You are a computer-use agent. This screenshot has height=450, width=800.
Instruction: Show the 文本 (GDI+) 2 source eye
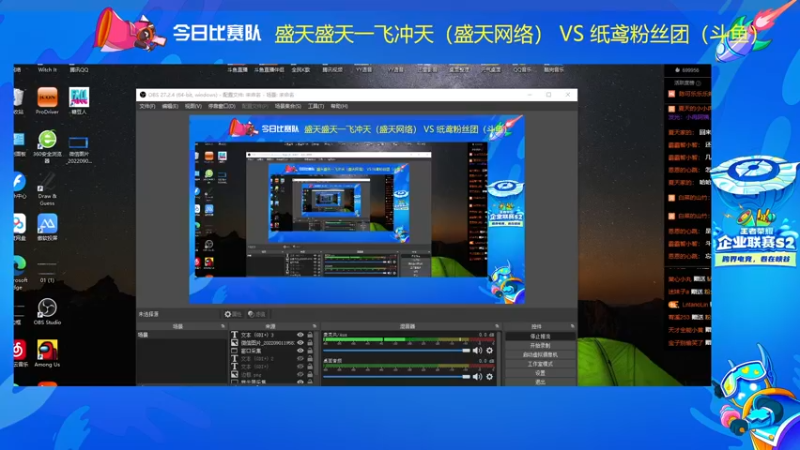300,358
